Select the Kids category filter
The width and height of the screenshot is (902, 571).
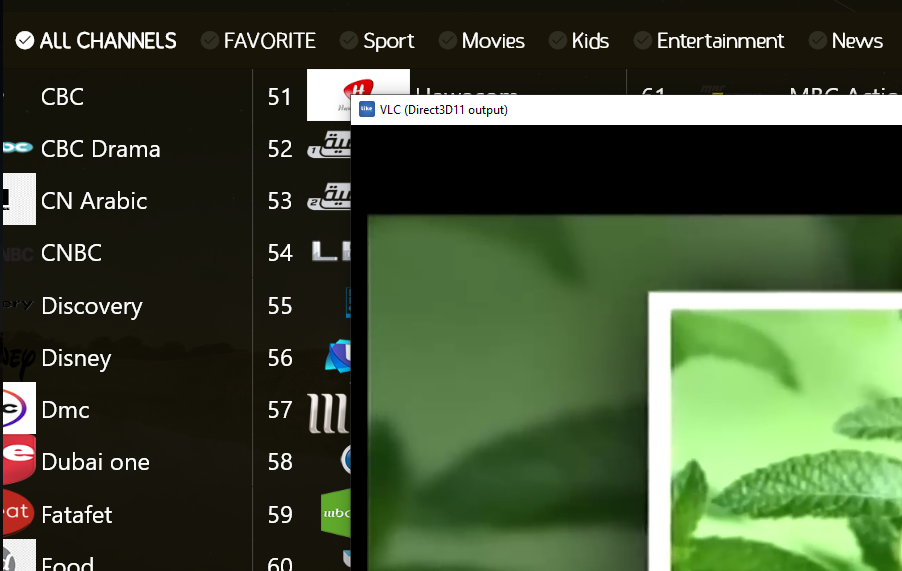[579, 41]
